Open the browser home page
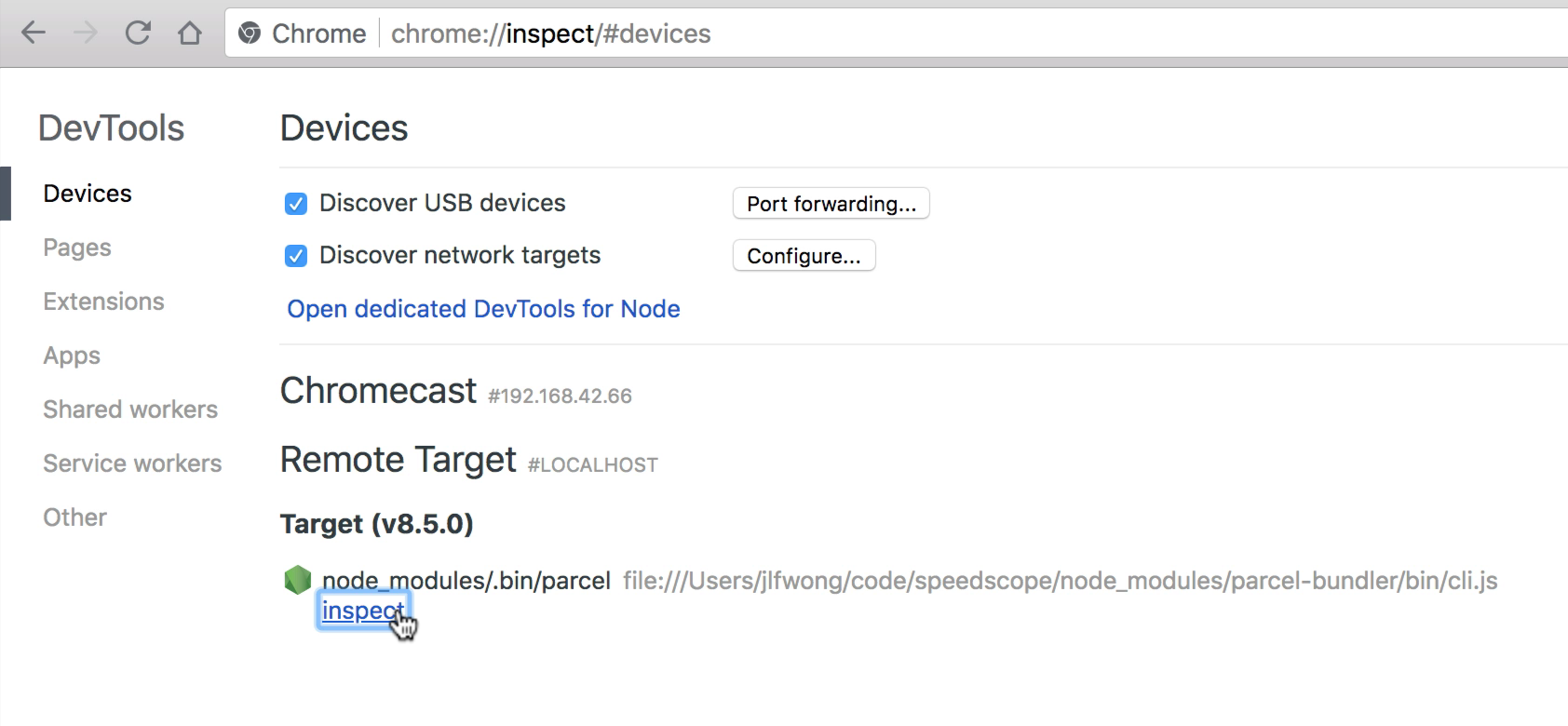 [189, 33]
